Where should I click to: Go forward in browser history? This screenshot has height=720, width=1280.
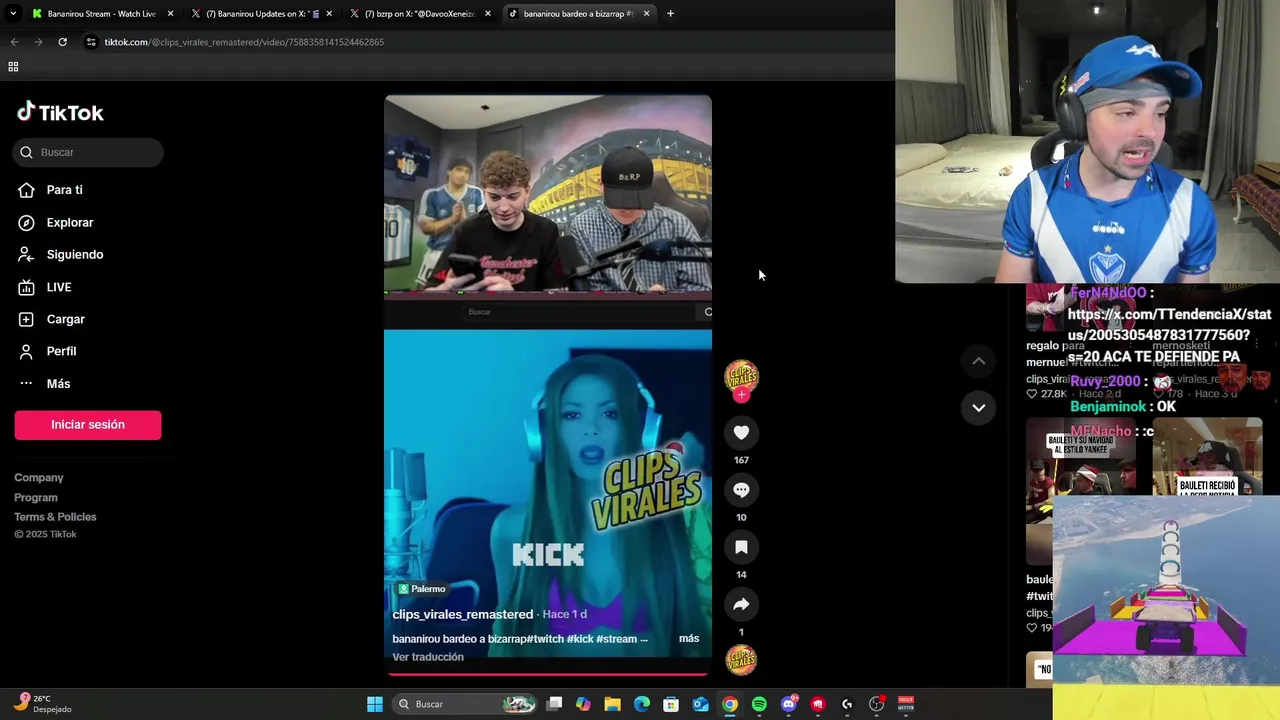(38, 42)
